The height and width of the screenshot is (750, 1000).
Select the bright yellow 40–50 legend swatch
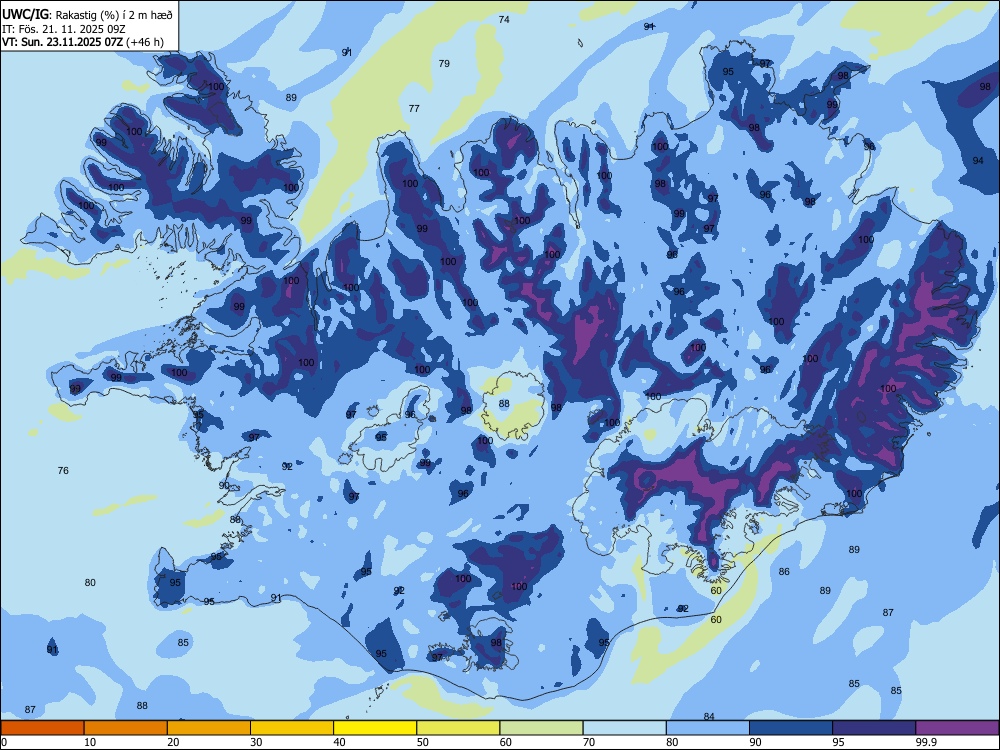pyautogui.click(x=375, y=728)
